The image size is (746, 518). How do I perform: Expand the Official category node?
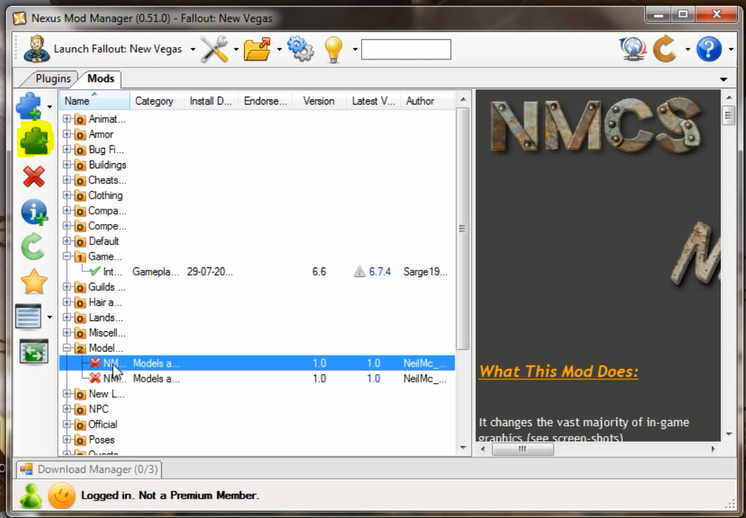[x=67, y=424]
